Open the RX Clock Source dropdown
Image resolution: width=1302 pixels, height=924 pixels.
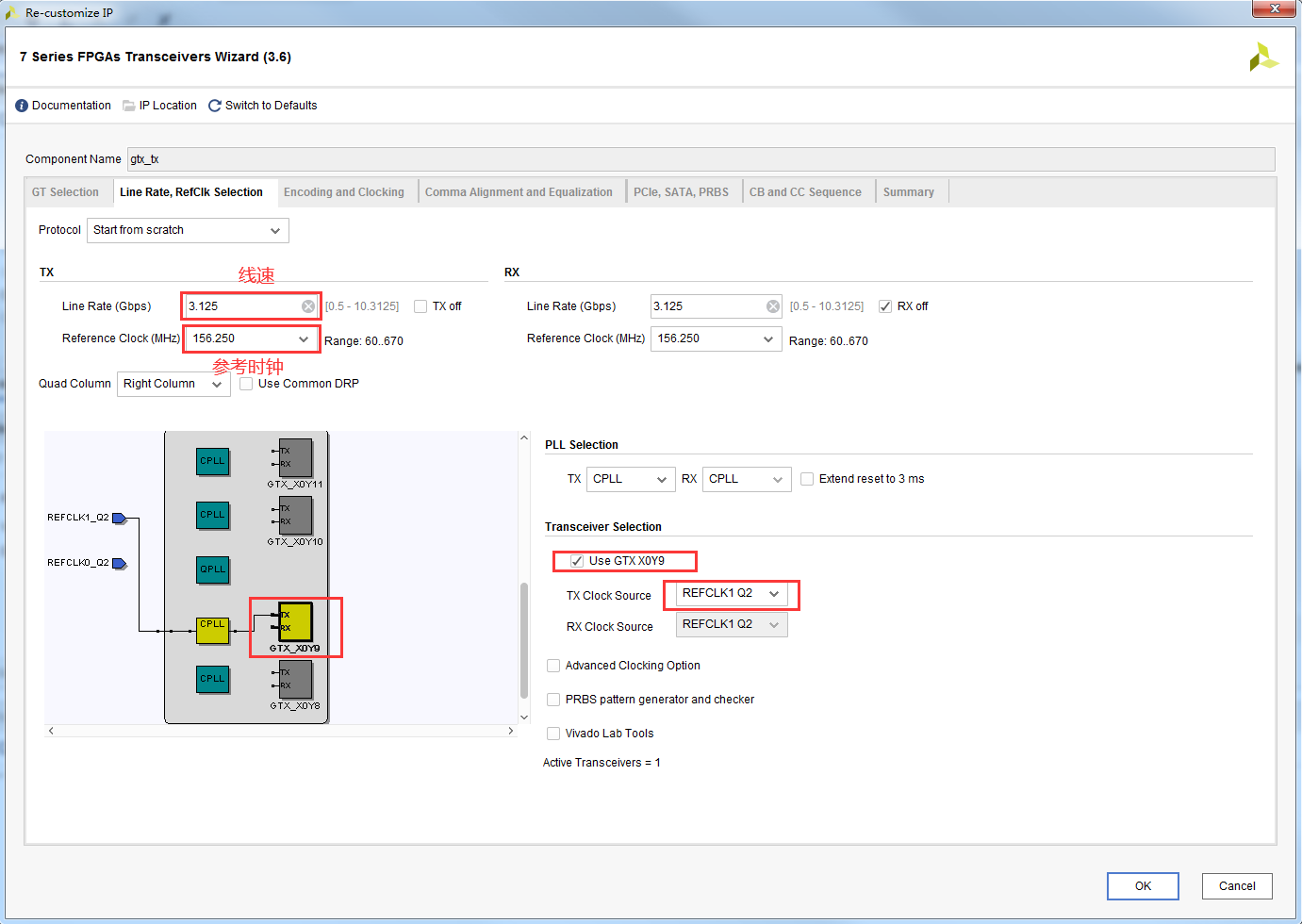point(732,624)
